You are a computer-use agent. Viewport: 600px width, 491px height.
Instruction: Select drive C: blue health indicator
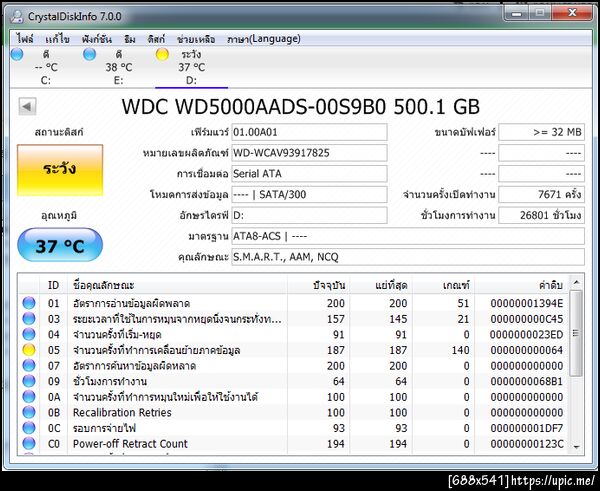17,54
